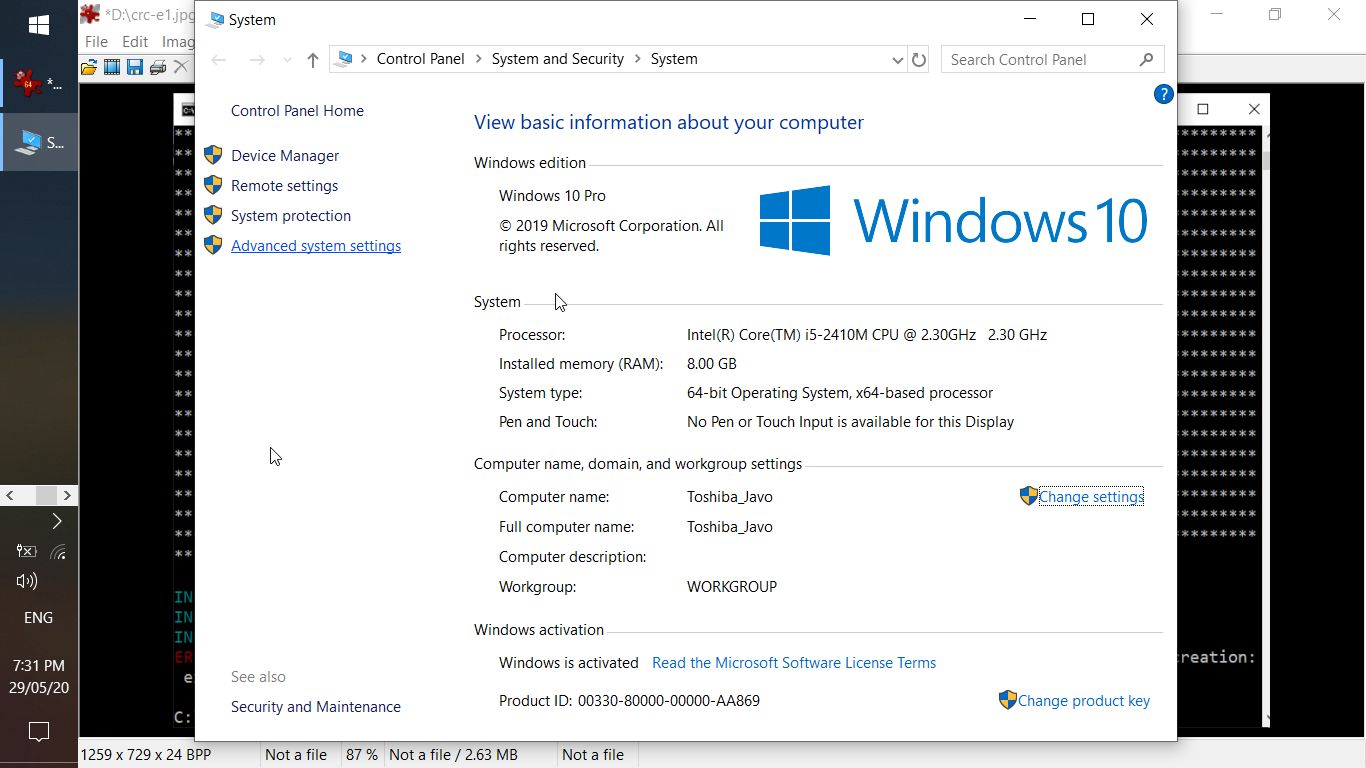Print the image via the printer icon
This screenshot has width=1366, height=768.
tap(158, 67)
